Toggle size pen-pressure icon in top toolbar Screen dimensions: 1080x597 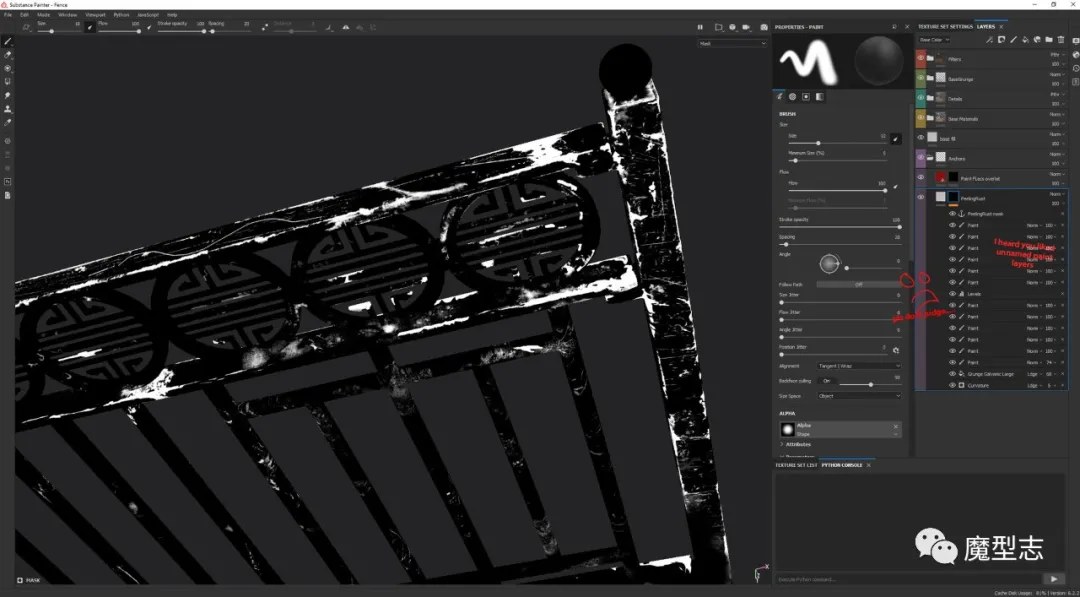pos(90,28)
